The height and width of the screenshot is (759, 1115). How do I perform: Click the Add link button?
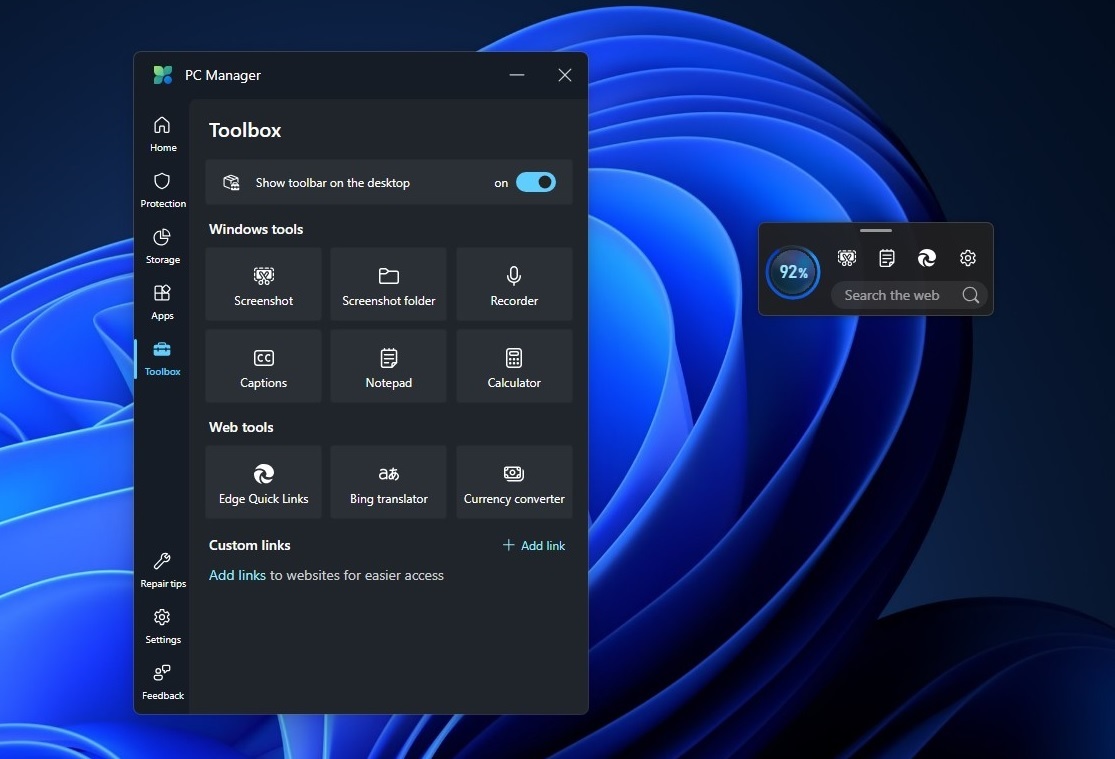point(534,546)
